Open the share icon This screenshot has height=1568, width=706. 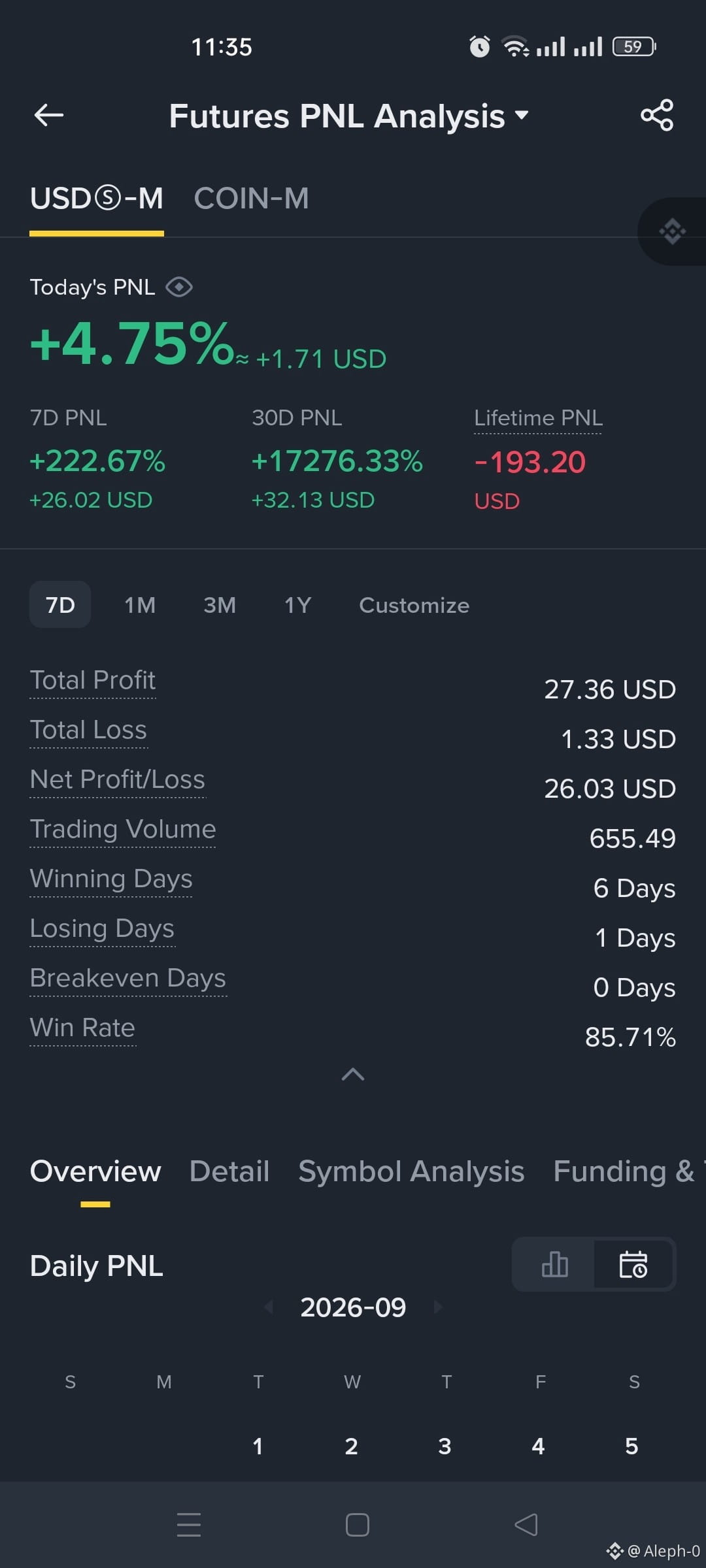point(657,115)
